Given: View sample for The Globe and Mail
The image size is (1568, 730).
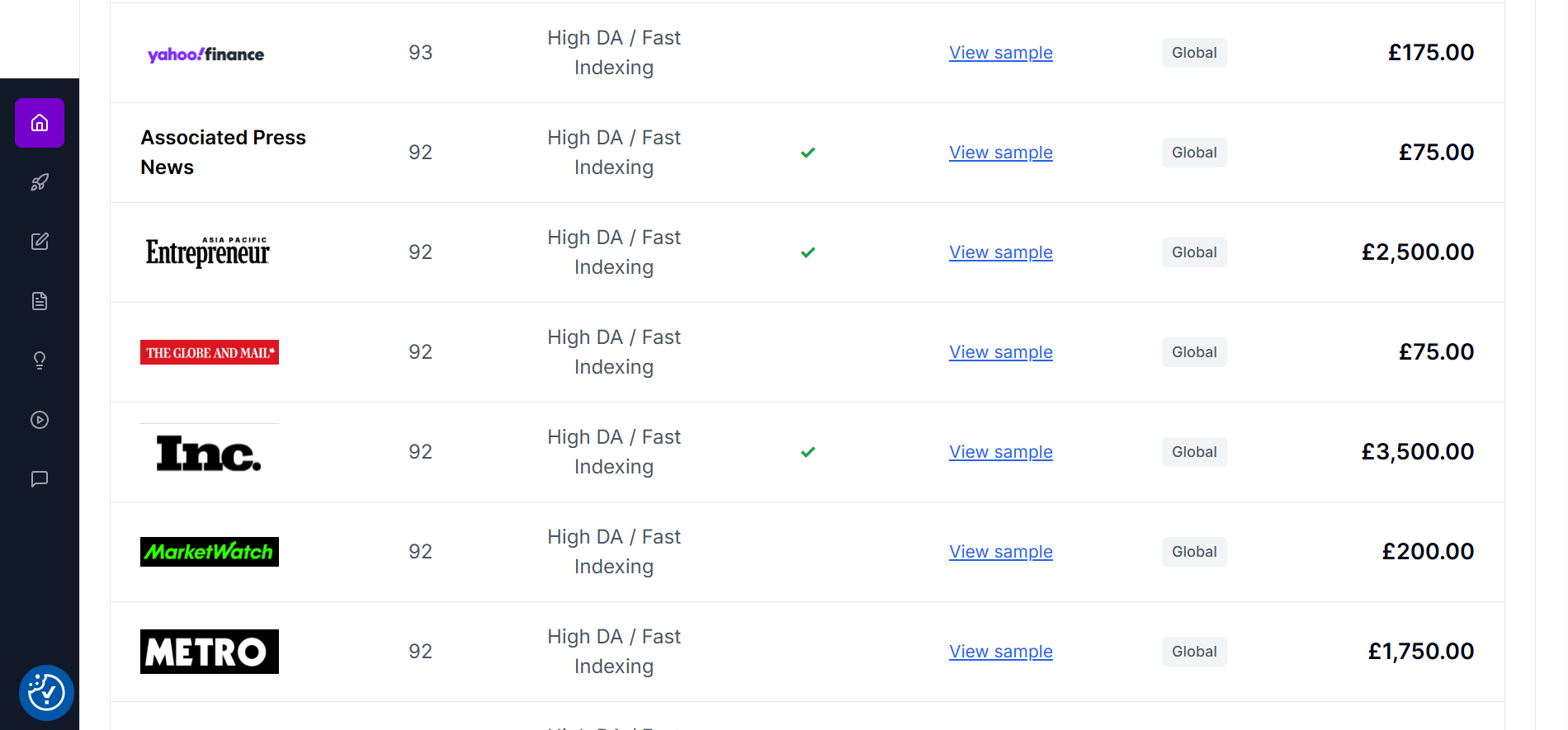Looking at the screenshot, I should pyautogui.click(x=1000, y=352).
